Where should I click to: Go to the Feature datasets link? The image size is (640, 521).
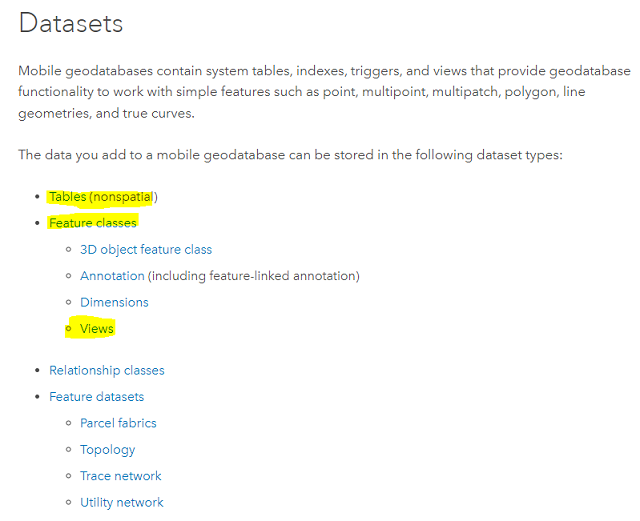[x=96, y=397]
